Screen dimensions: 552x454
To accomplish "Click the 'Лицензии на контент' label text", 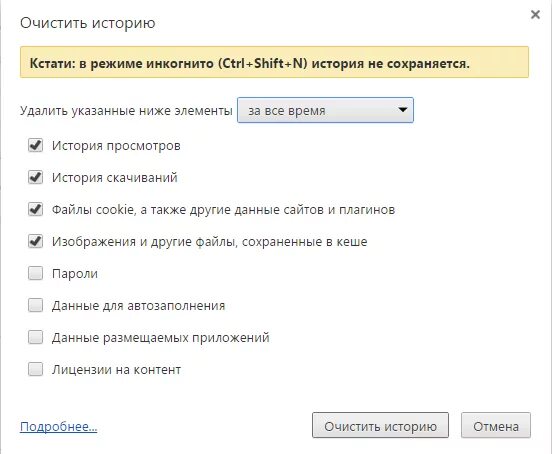I will (x=117, y=370).
